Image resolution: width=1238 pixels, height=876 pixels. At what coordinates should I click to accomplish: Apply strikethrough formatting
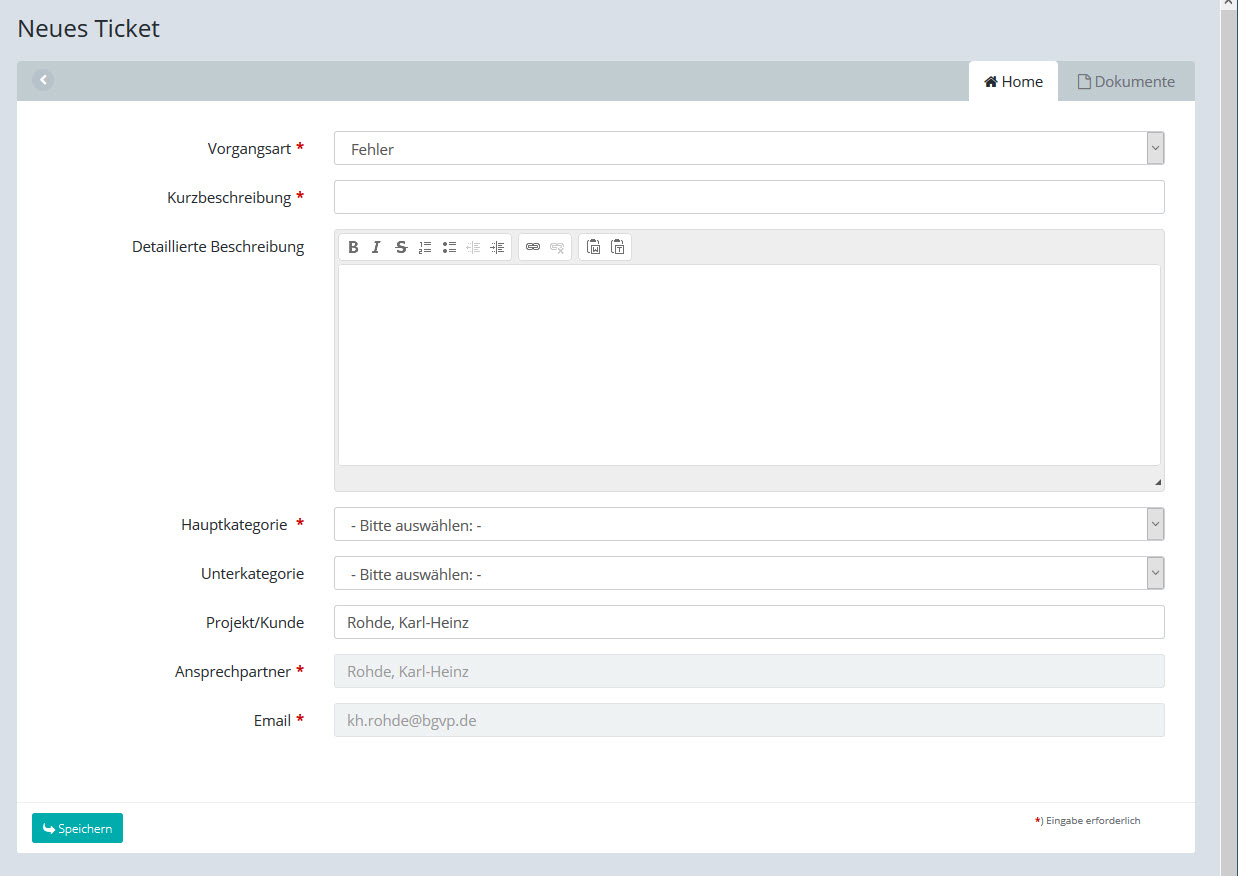(x=401, y=247)
